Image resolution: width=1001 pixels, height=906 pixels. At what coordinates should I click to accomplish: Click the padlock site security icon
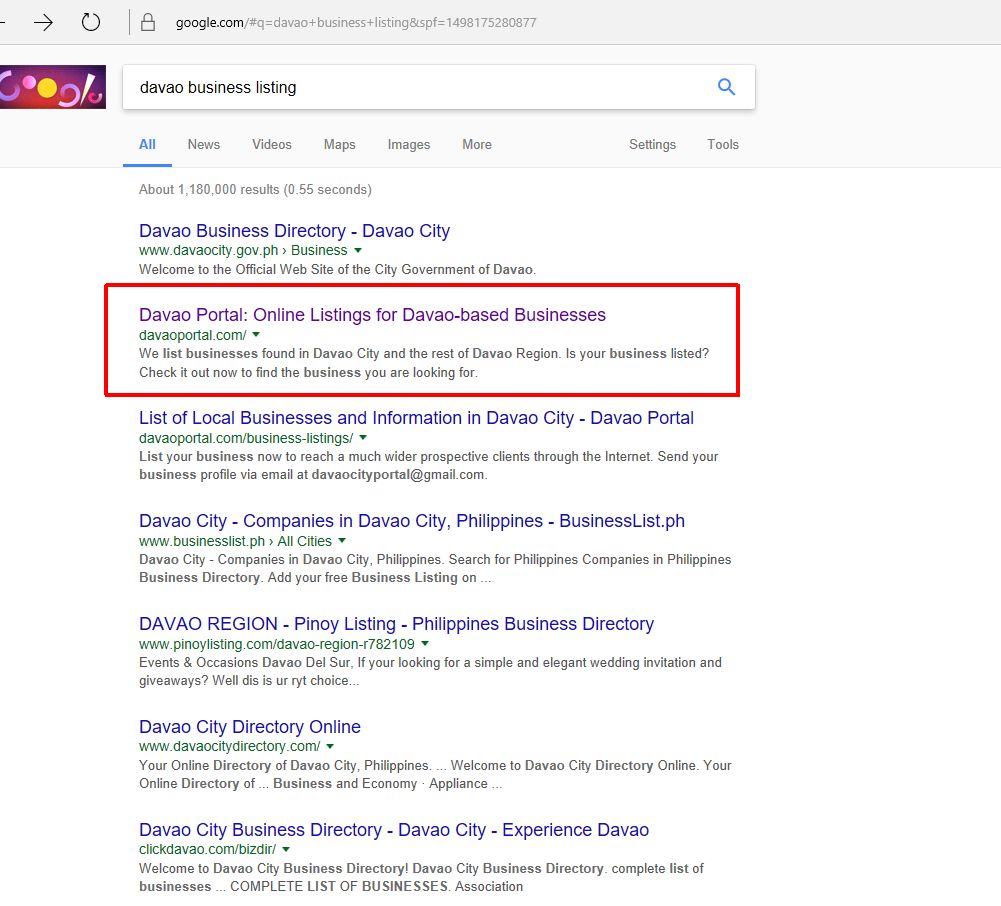point(147,22)
